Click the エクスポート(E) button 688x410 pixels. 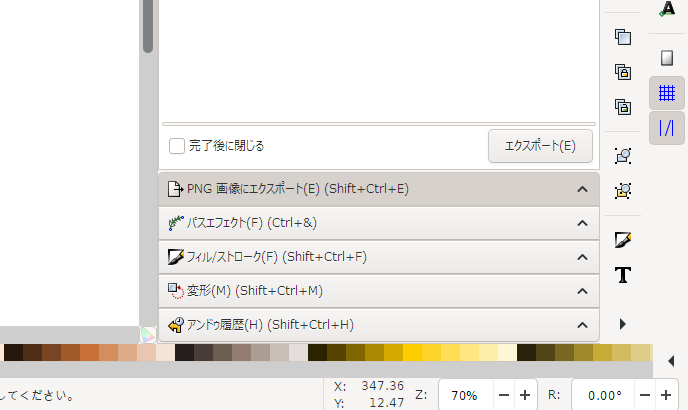(540, 146)
